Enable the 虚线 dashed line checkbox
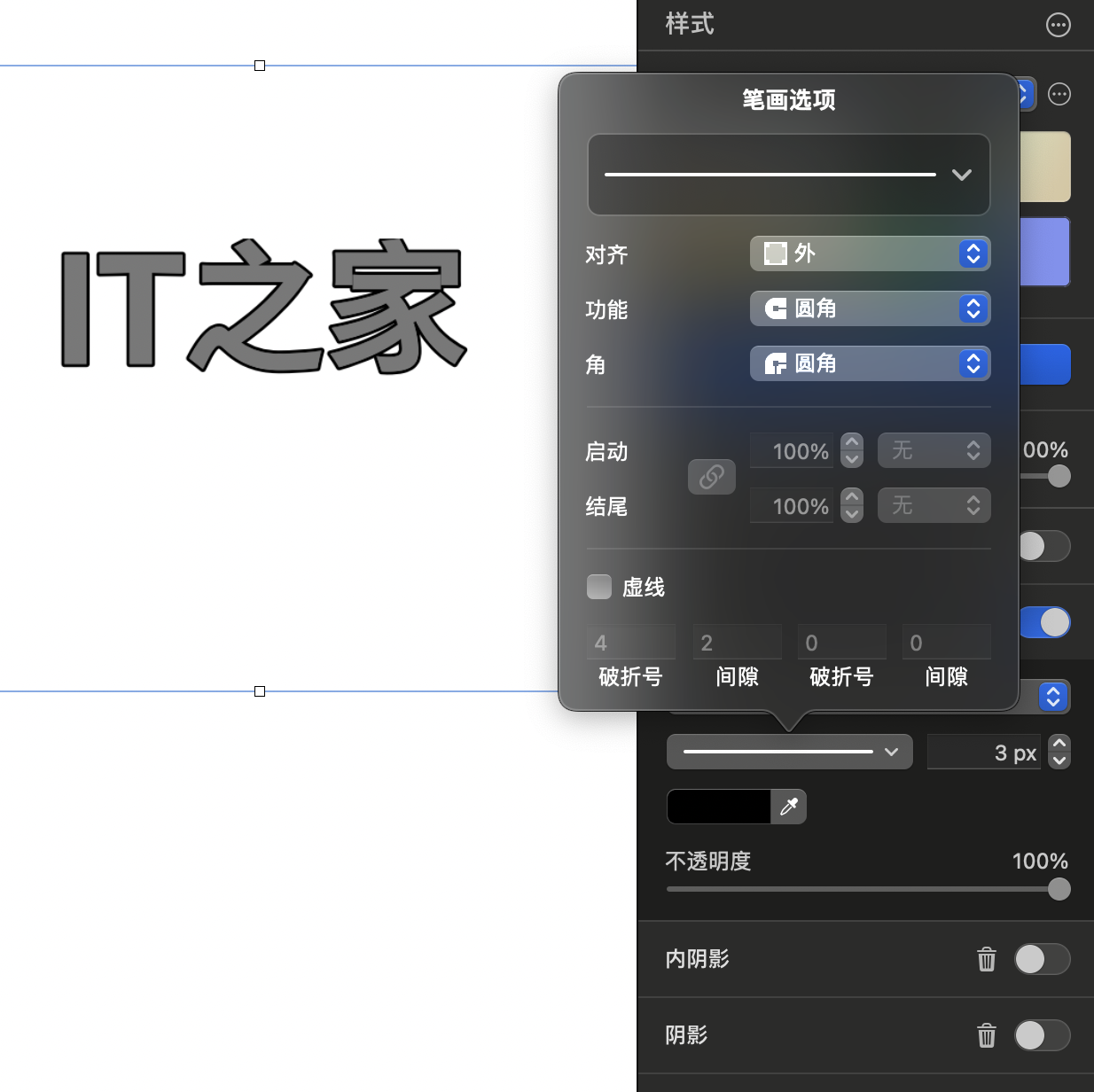 pos(599,587)
